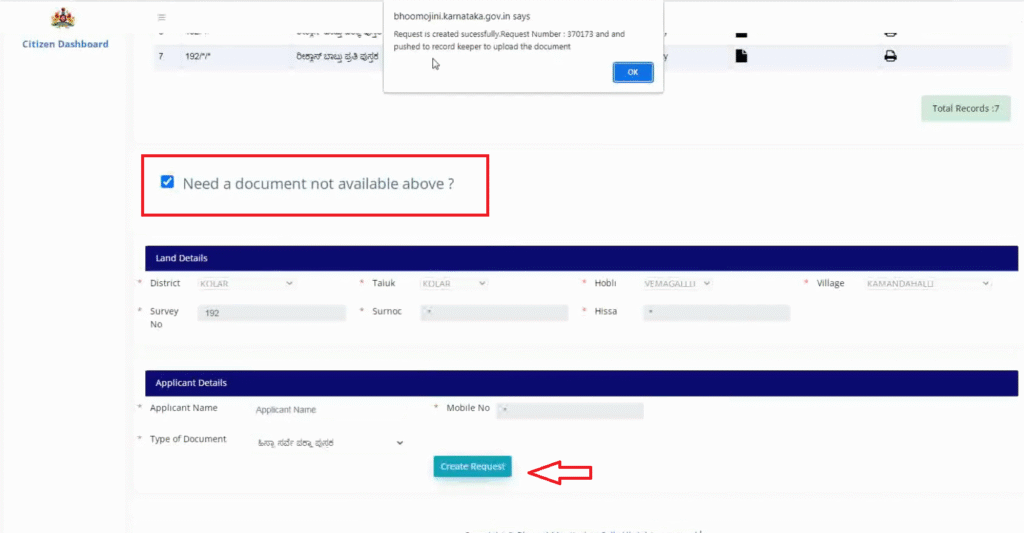Open the hamburger menu icon
Image resolution: width=1024 pixels, height=533 pixels.
[161, 18]
